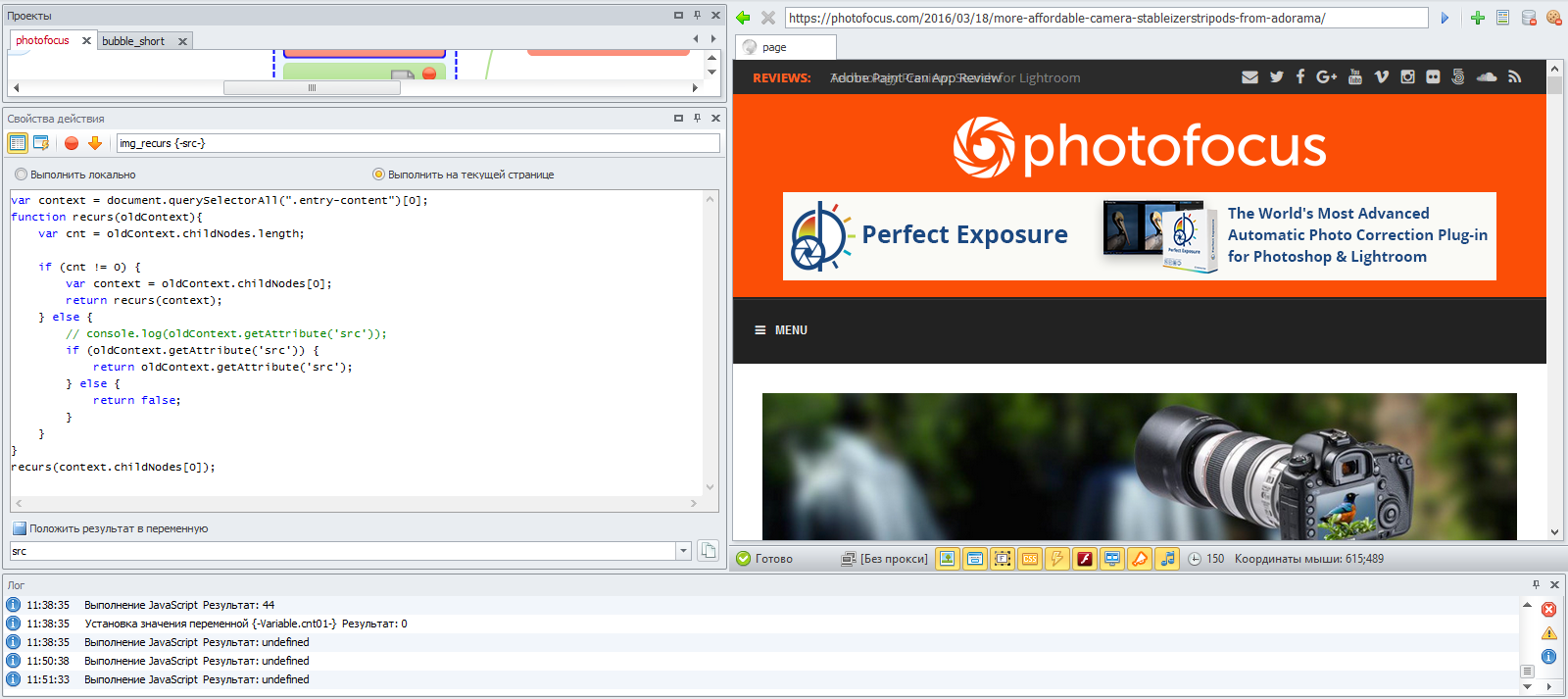This screenshot has width=1568, height=699.
Task: Click the photofocus logo banner
Action: coord(1140,147)
